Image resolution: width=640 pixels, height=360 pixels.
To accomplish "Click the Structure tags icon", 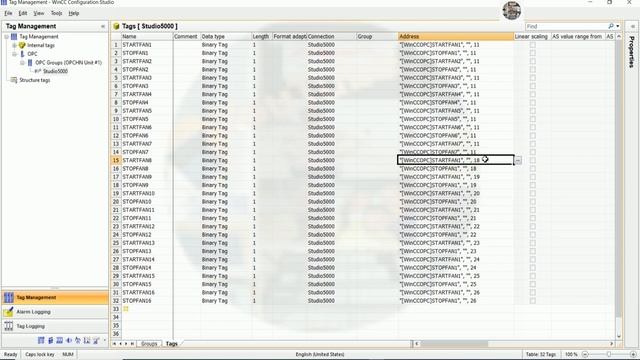I will (14, 80).
